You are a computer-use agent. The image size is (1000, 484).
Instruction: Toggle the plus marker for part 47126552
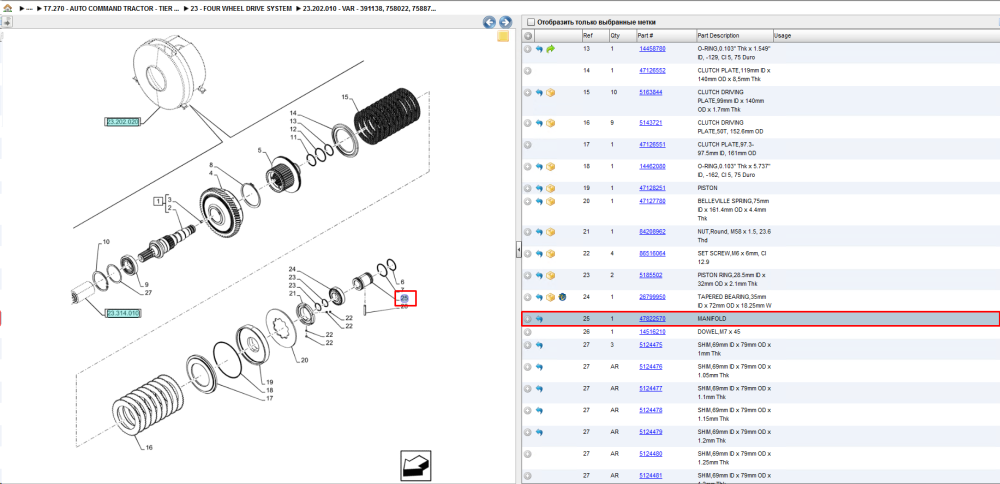[527, 71]
